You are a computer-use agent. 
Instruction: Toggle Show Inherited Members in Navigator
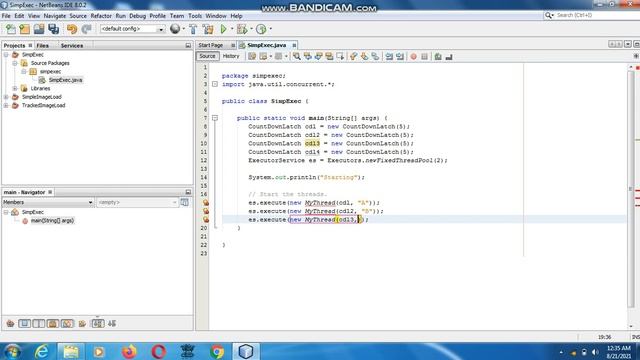[10, 324]
